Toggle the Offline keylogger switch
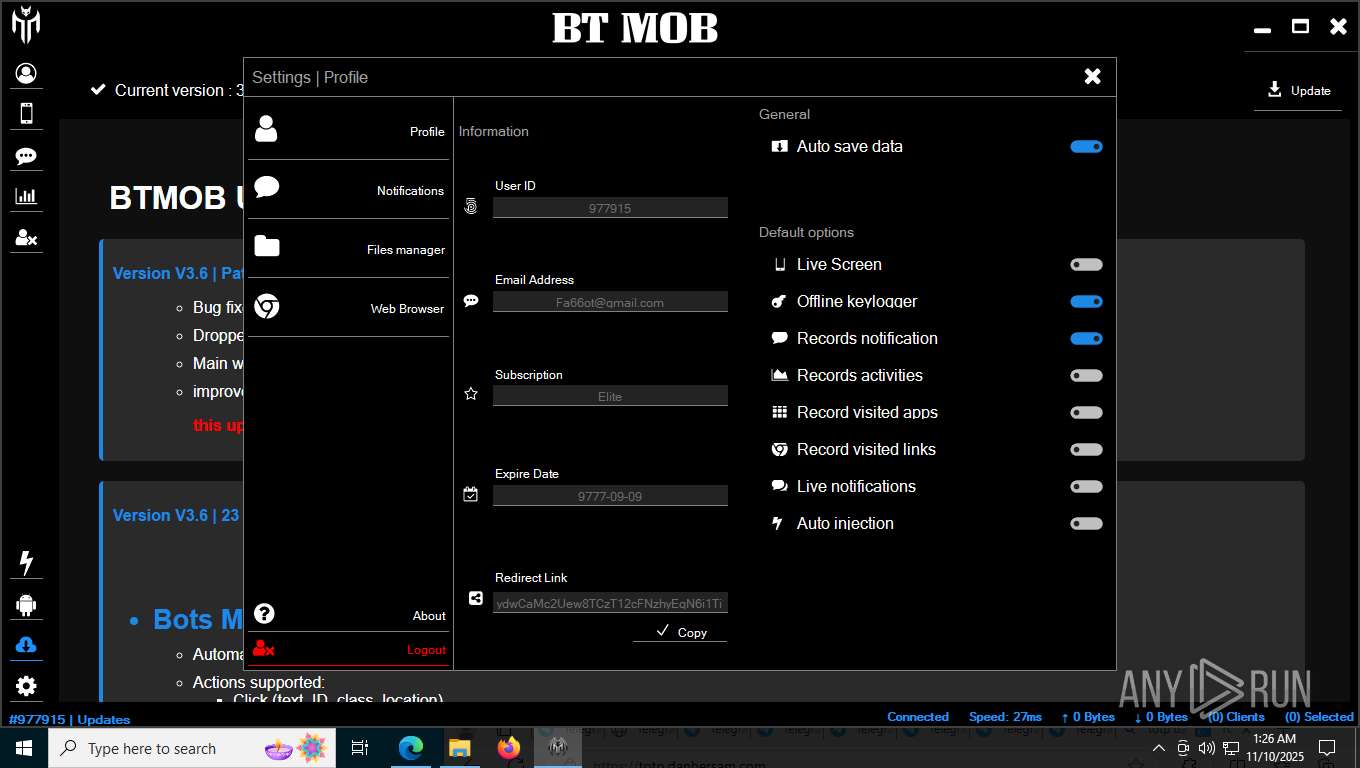 click(1086, 301)
